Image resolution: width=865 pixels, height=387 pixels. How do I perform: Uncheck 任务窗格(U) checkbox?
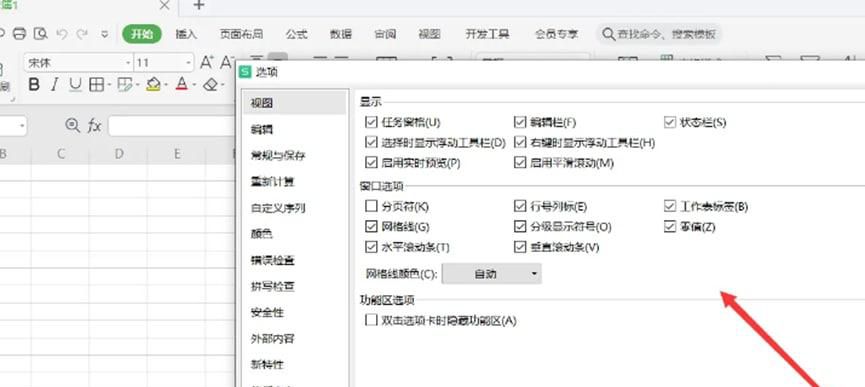pyautogui.click(x=371, y=122)
